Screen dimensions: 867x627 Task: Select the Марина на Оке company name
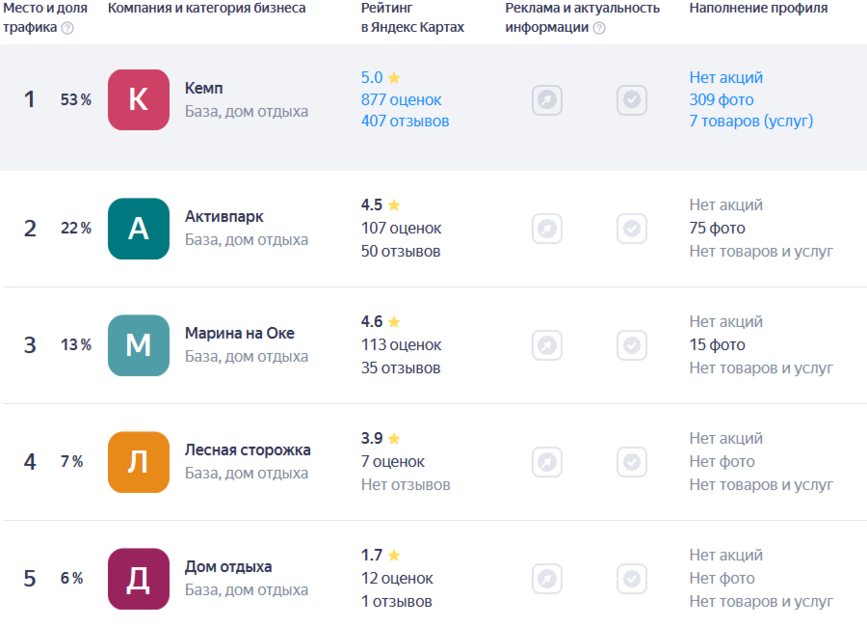pyautogui.click(x=239, y=333)
